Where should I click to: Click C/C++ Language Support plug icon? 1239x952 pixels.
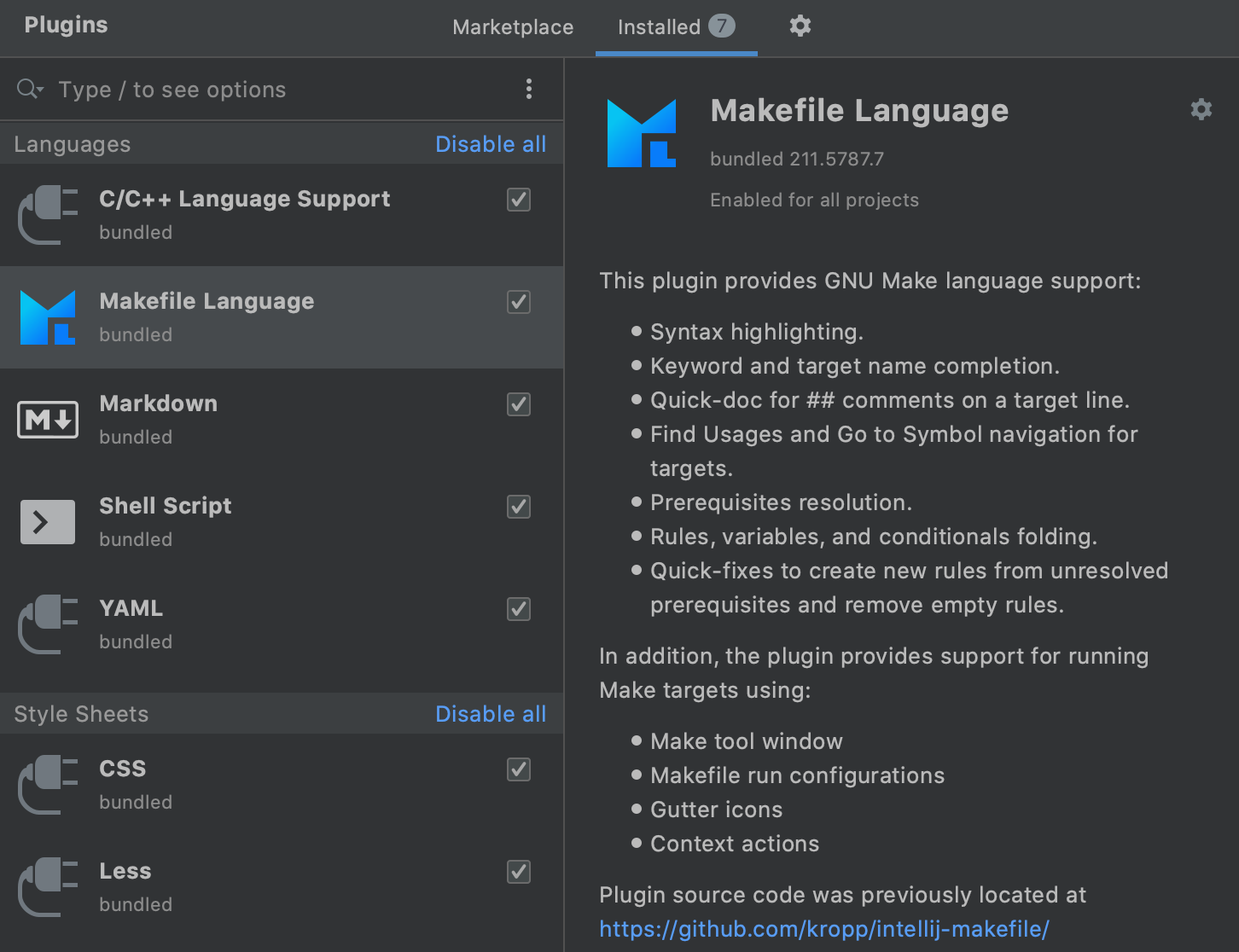48,215
